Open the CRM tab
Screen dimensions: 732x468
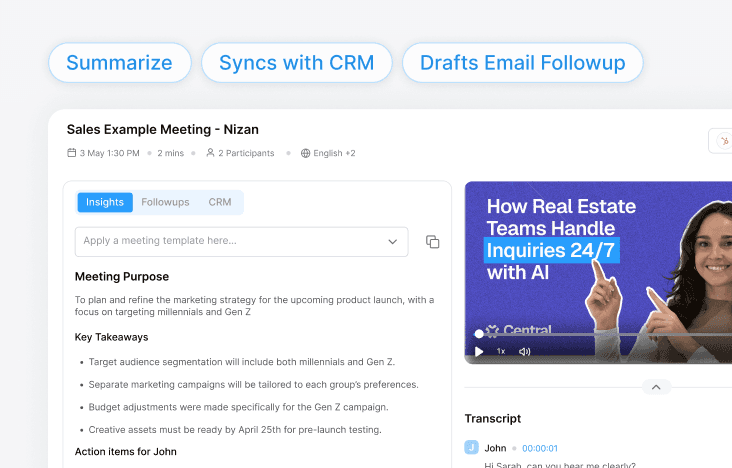tap(220, 202)
